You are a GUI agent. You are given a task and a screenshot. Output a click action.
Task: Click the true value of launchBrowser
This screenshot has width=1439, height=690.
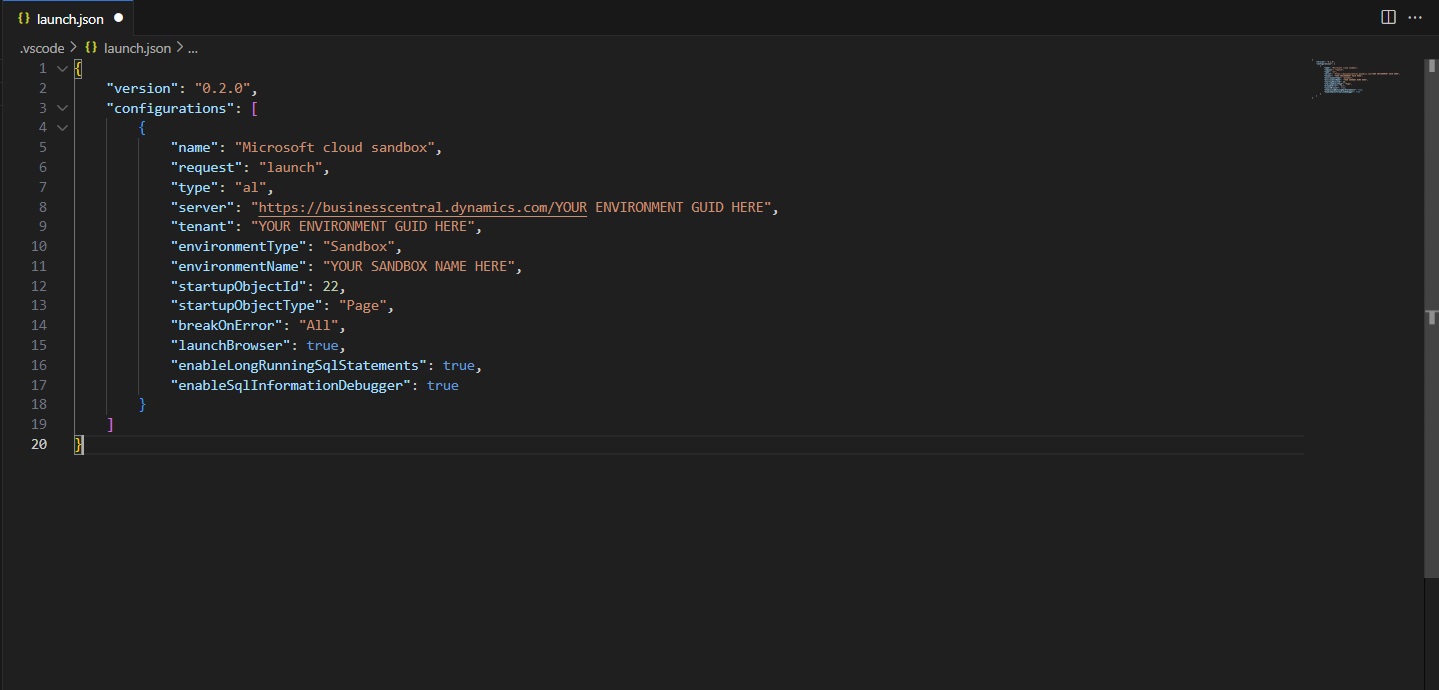click(x=322, y=345)
